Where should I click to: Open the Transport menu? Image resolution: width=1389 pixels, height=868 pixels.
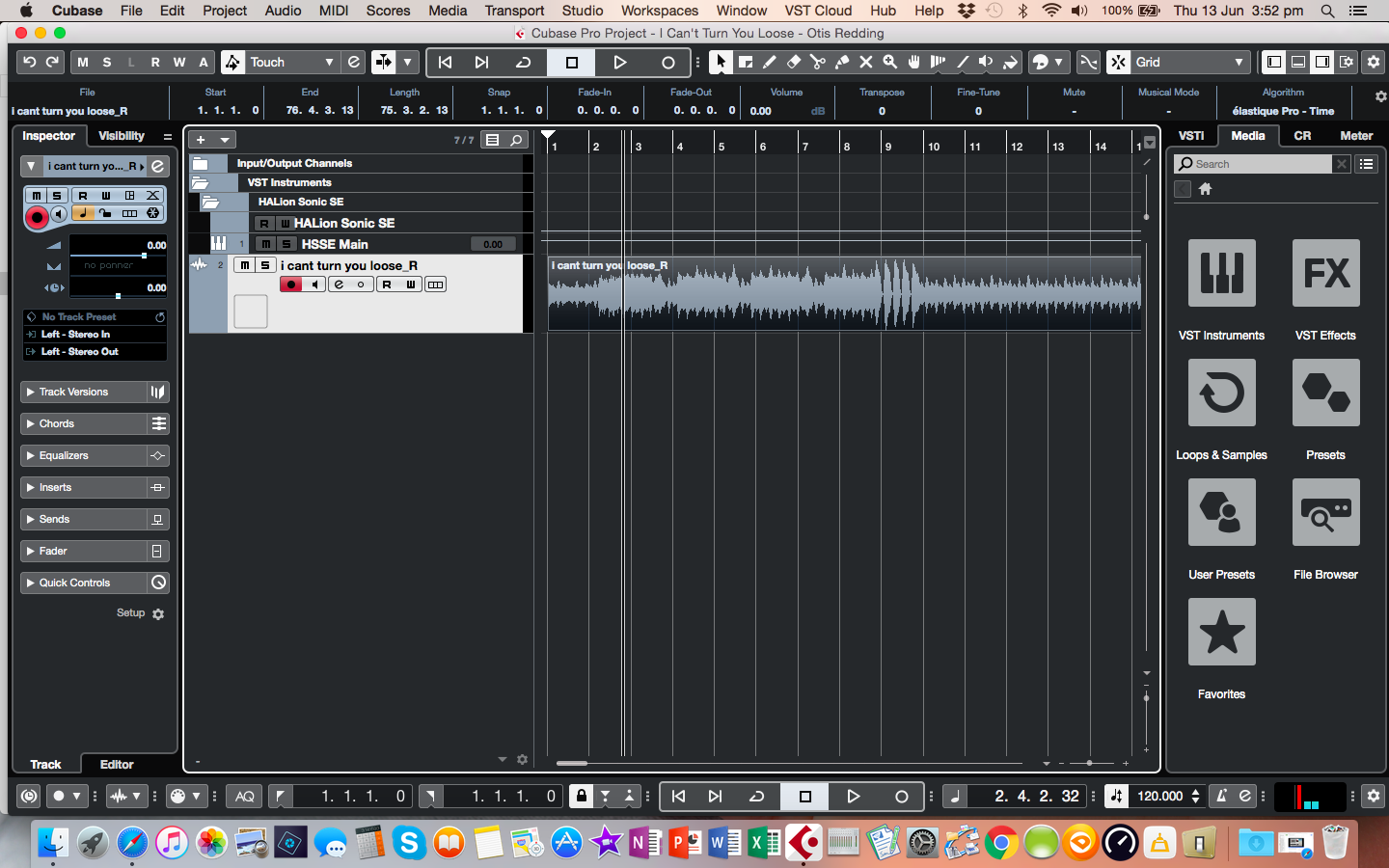(x=514, y=11)
